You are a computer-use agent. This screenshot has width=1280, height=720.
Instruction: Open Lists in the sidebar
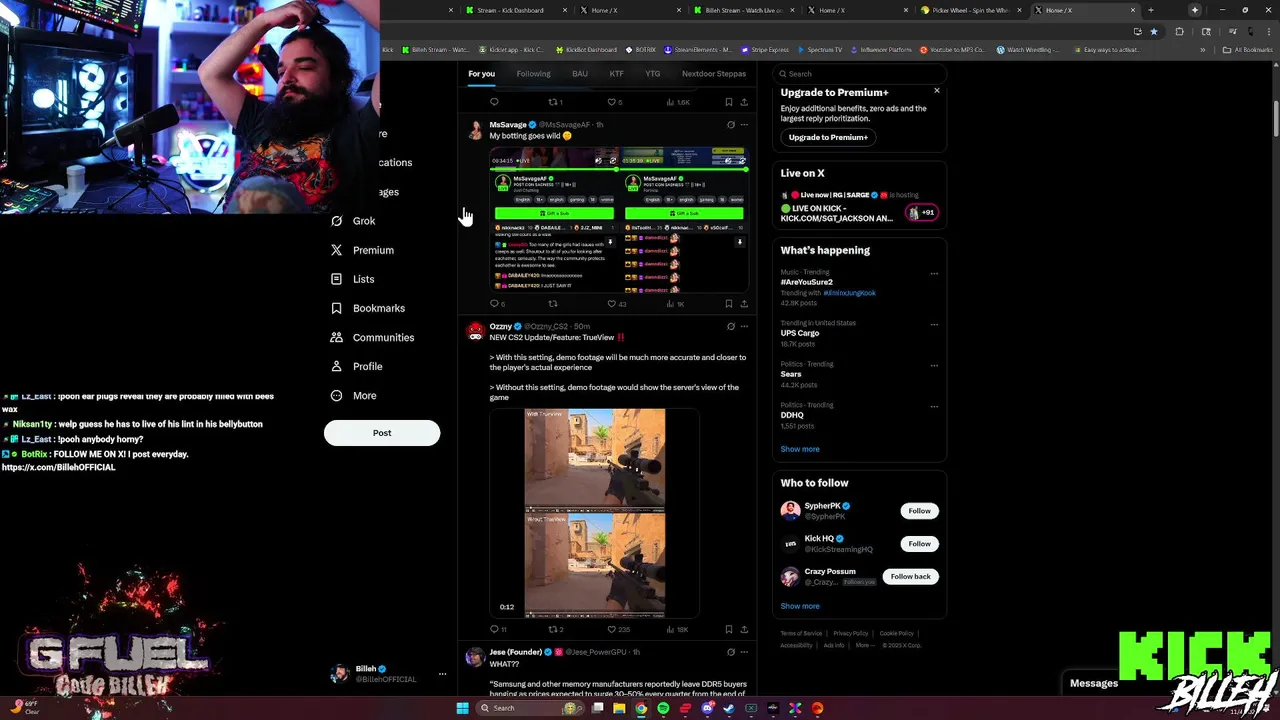352,279
